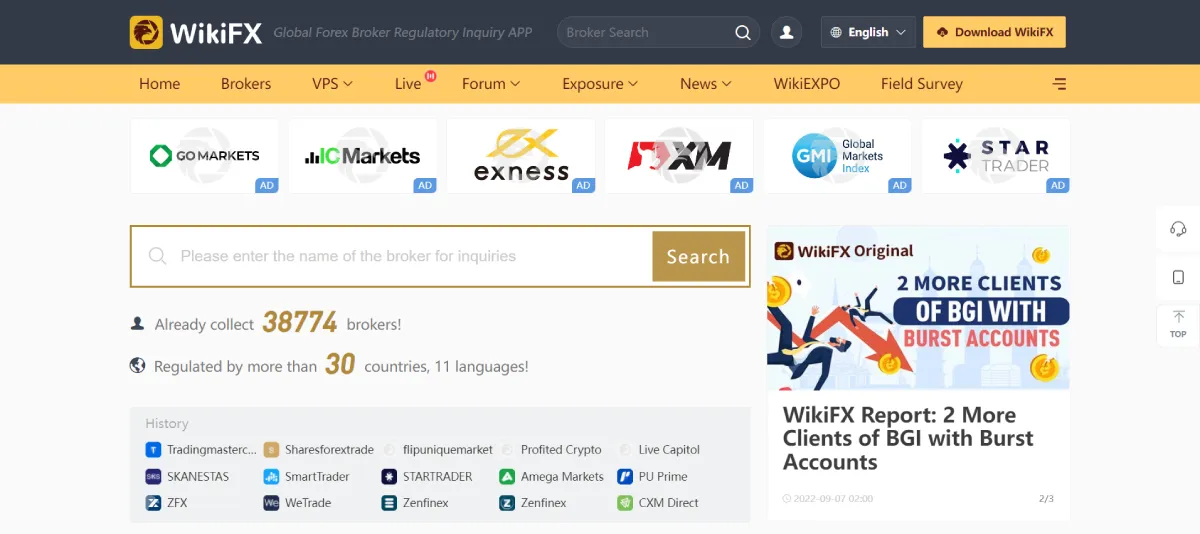This screenshot has height=534, width=1200.
Task: Click the gold Search button
Action: 698,257
